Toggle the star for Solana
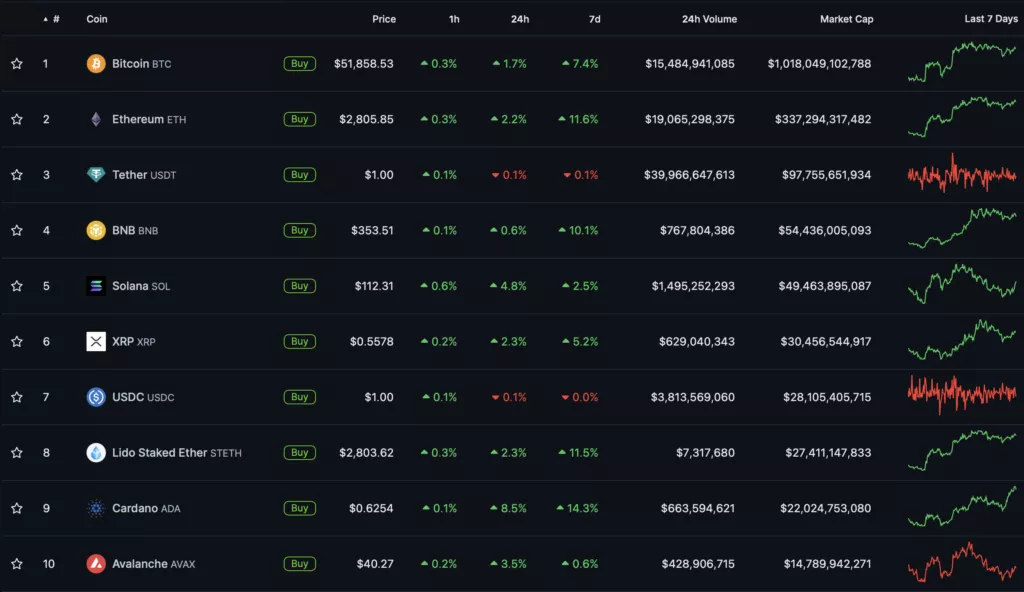This screenshot has height=592, width=1024. 17,286
